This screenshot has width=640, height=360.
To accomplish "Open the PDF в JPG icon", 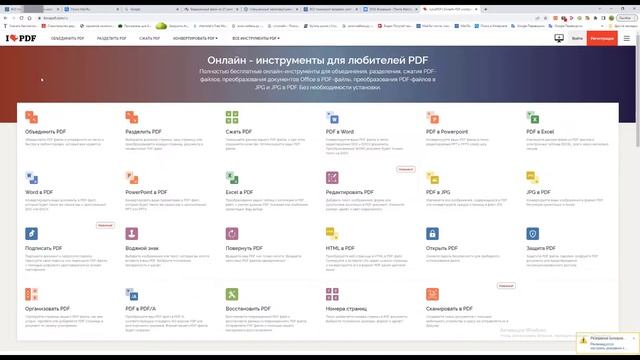I will (x=432, y=178).
